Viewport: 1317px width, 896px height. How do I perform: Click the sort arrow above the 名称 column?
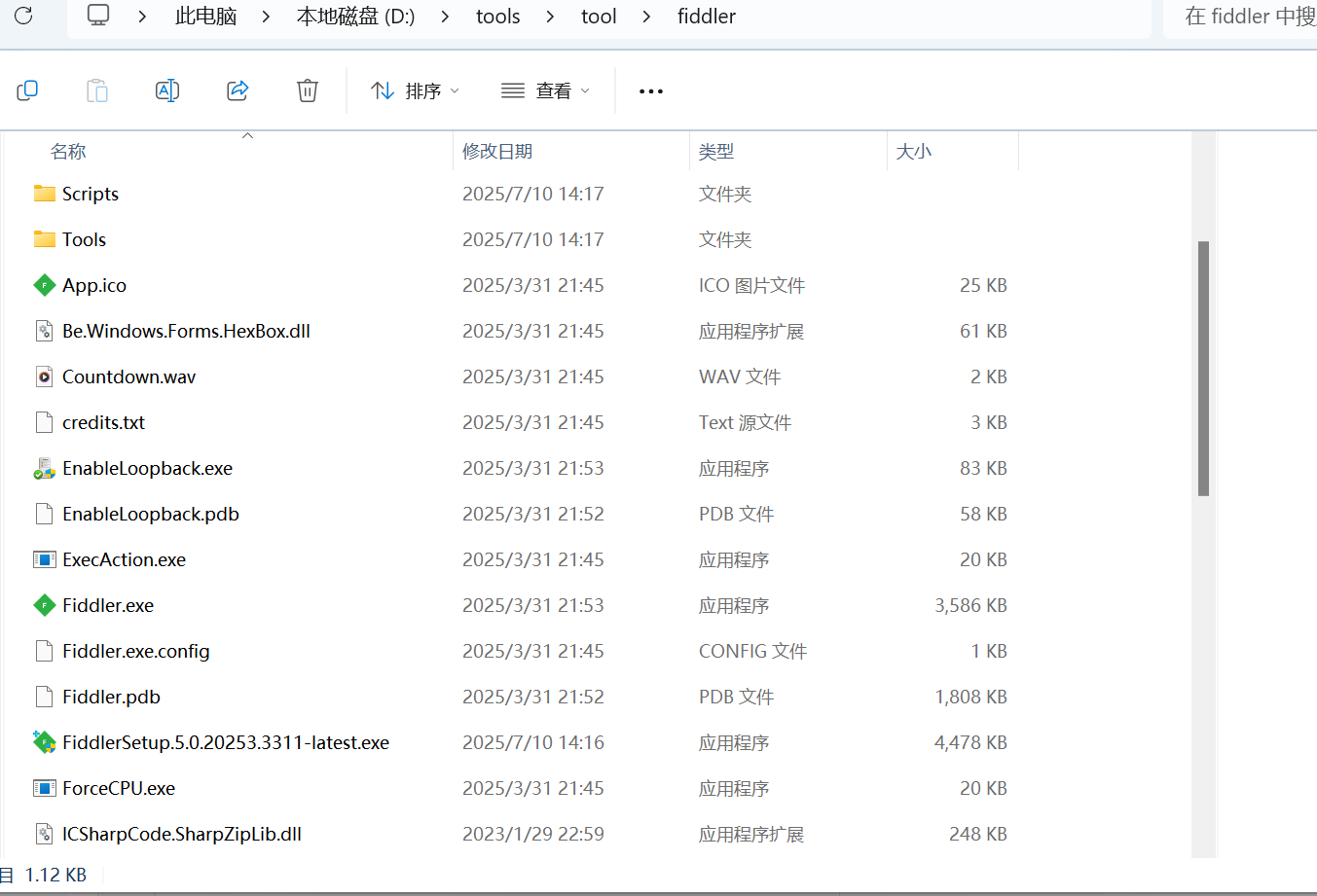click(247, 135)
